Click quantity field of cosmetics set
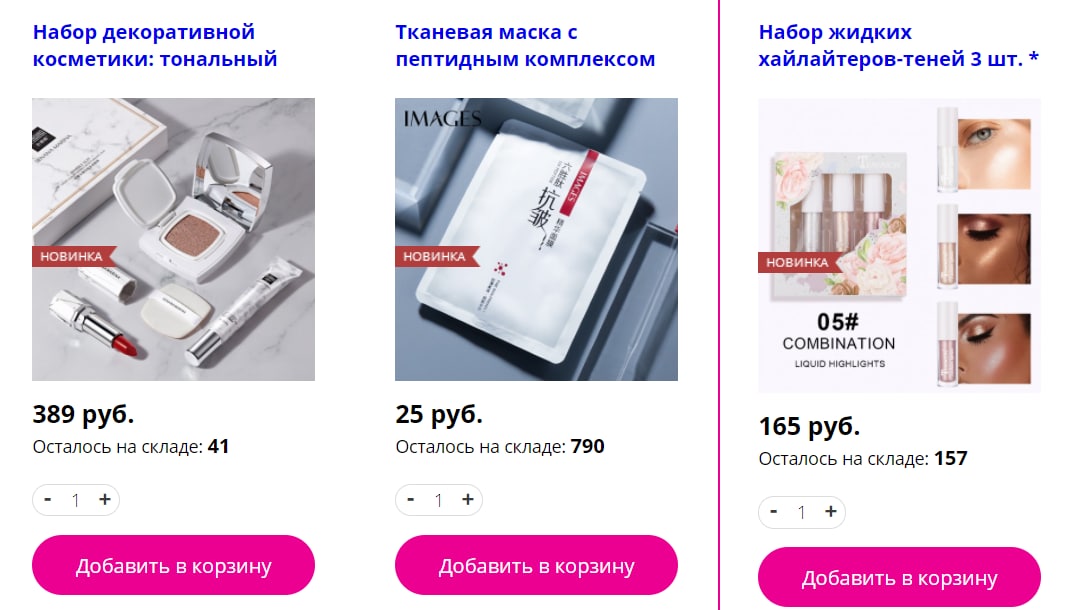1071x610 pixels. 76,500
